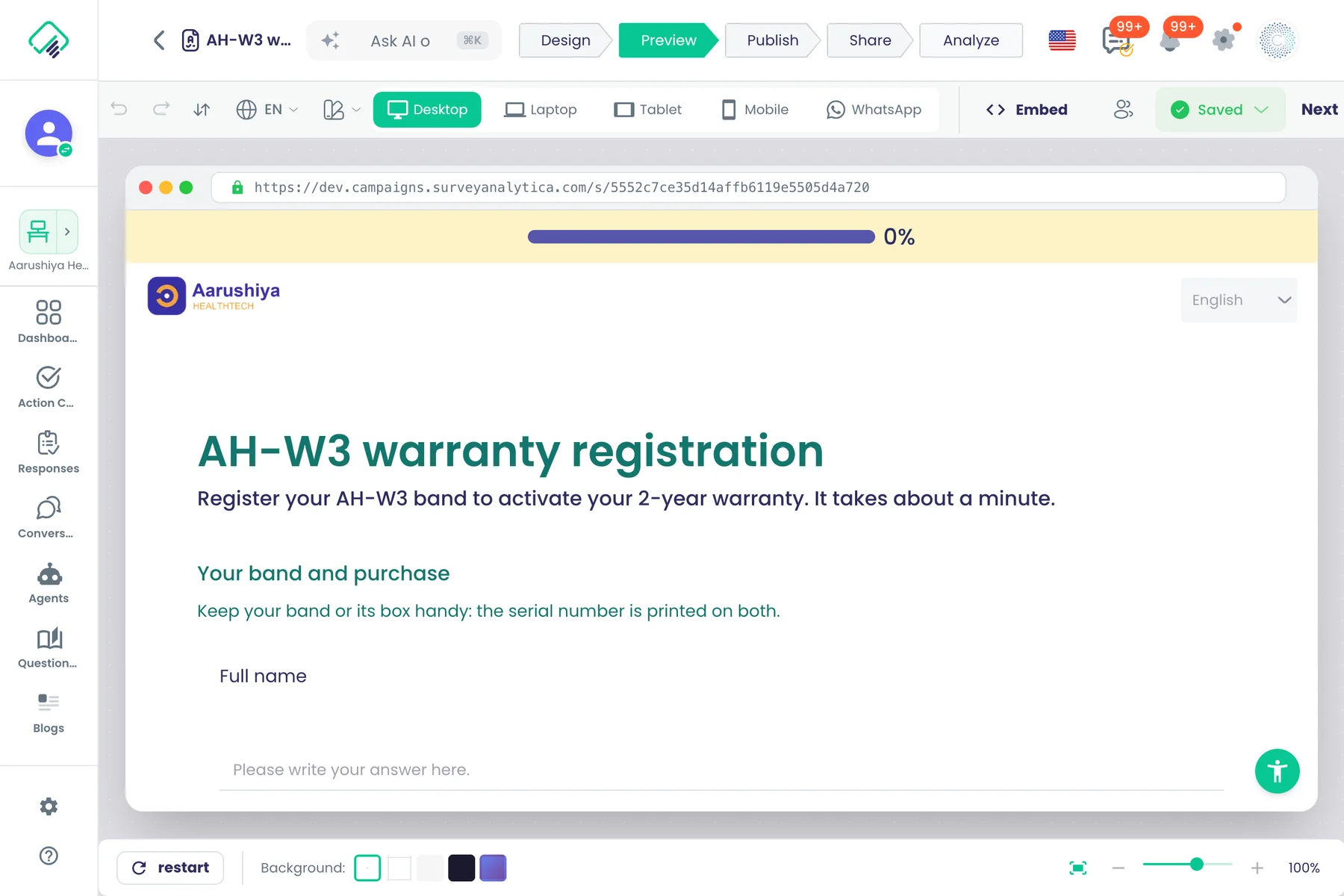Go to the Design step
The width and height of the screenshot is (1344, 896).
(565, 40)
